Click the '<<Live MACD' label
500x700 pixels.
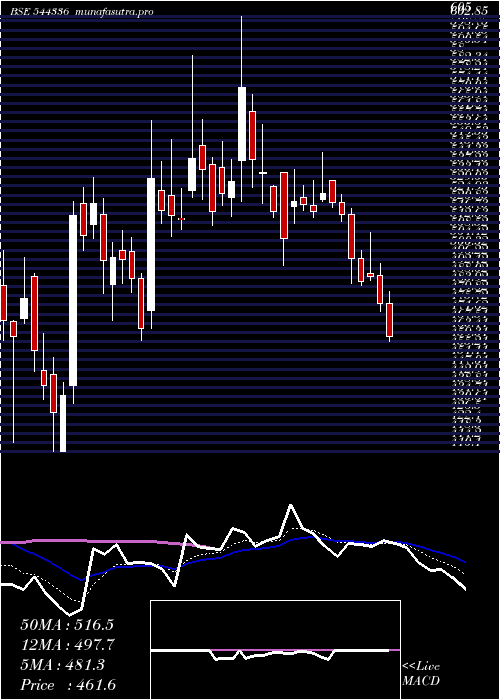[x=421, y=674]
